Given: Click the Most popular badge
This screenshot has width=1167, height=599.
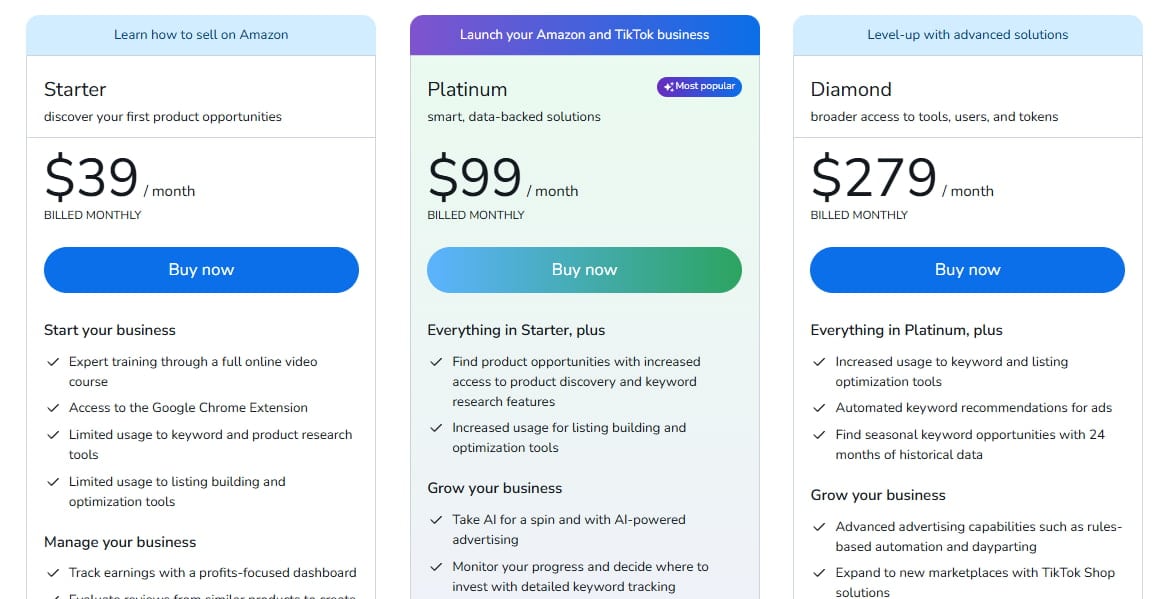Looking at the screenshot, I should pyautogui.click(x=698, y=86).
